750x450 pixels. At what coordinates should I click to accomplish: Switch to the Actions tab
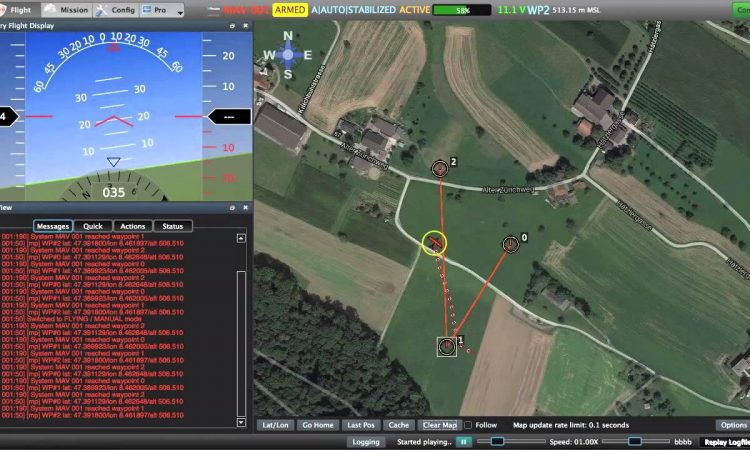[x=132, y=226]
